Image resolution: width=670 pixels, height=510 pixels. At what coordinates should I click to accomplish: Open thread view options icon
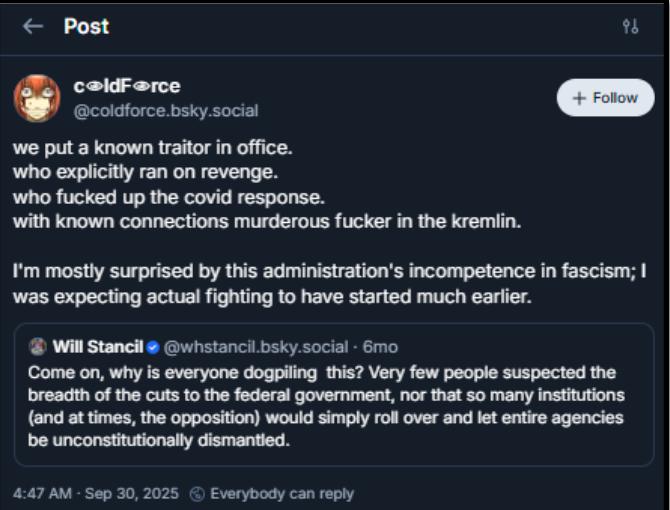point(630,27)
